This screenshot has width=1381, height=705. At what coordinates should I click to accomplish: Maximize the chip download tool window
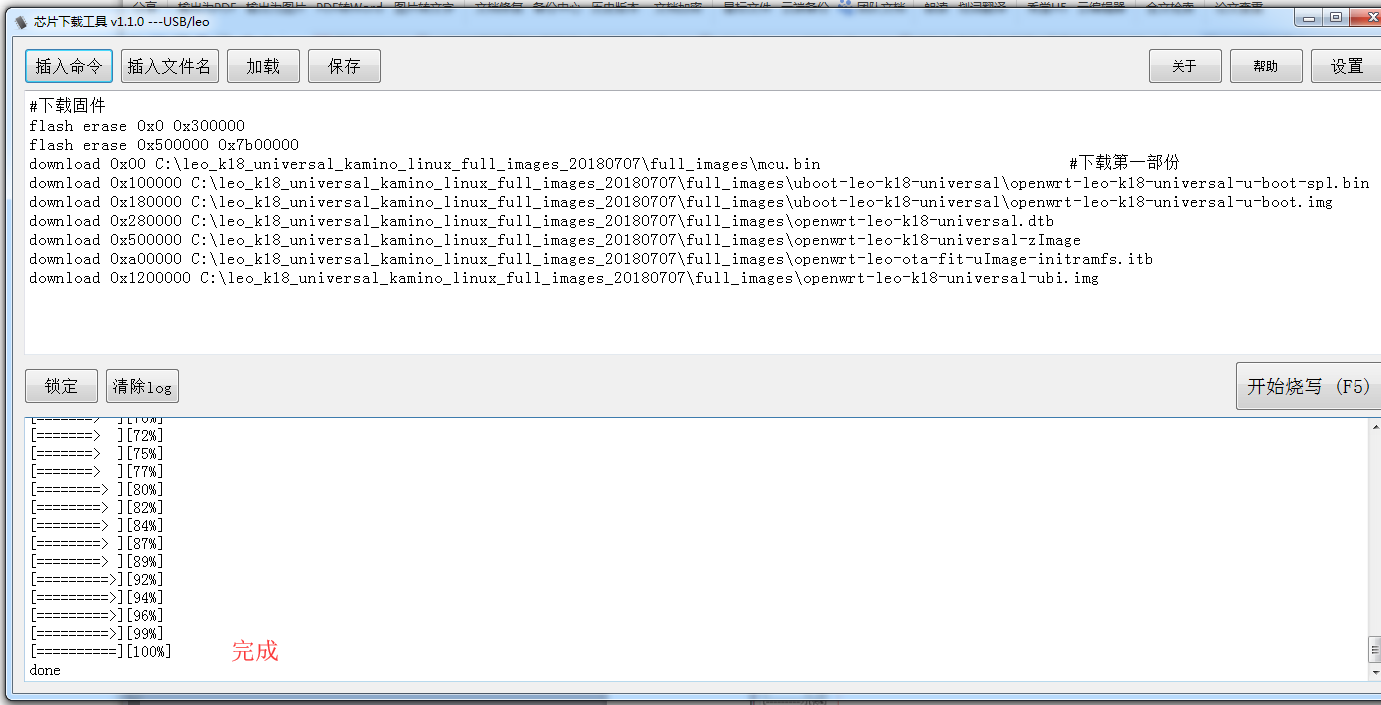point(1336,18)
